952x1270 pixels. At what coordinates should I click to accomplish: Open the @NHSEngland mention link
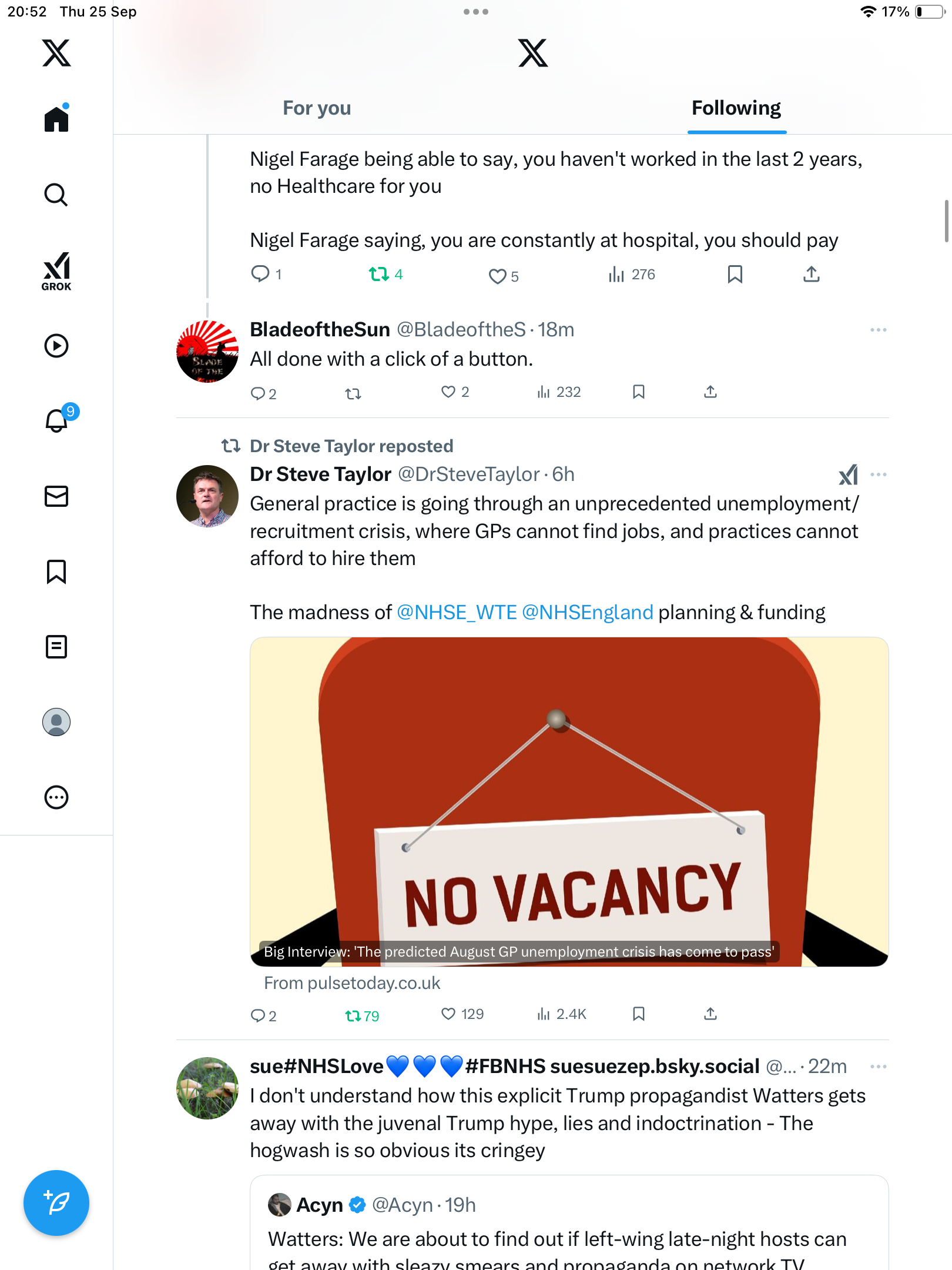click(x=588, y=613)
